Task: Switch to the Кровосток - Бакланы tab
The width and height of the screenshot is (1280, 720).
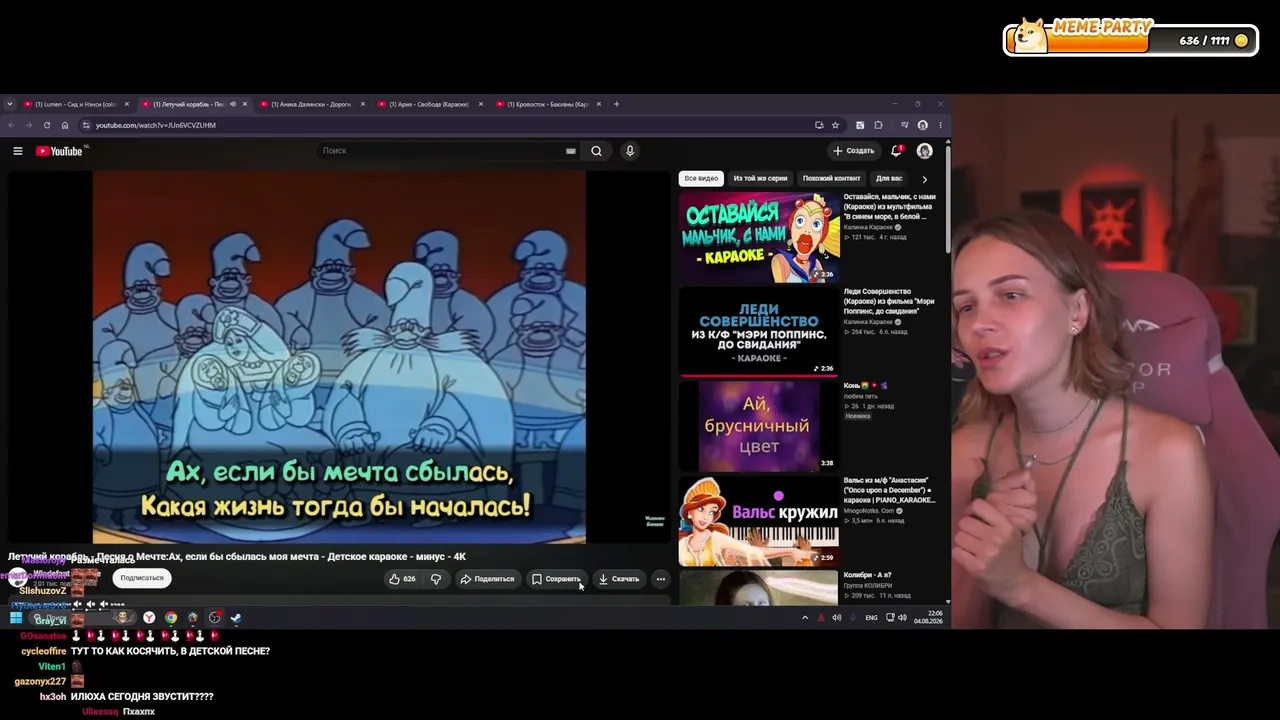Action: pos(547,104)
